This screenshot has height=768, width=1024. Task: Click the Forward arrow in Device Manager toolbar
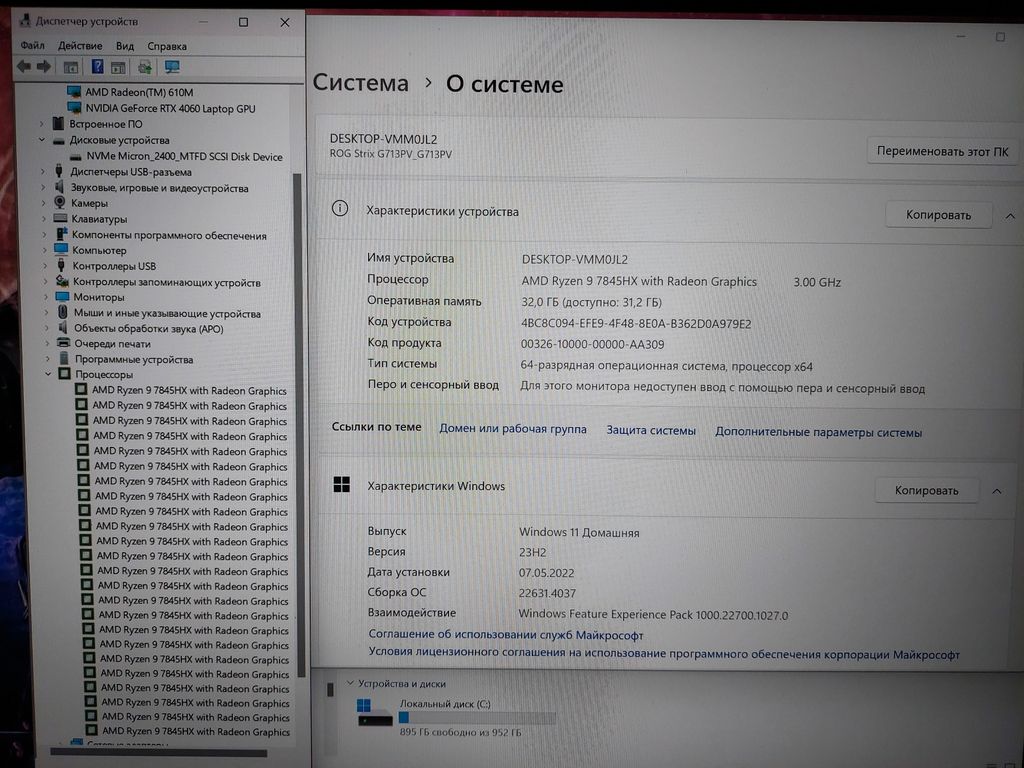(x=44, y=67)
